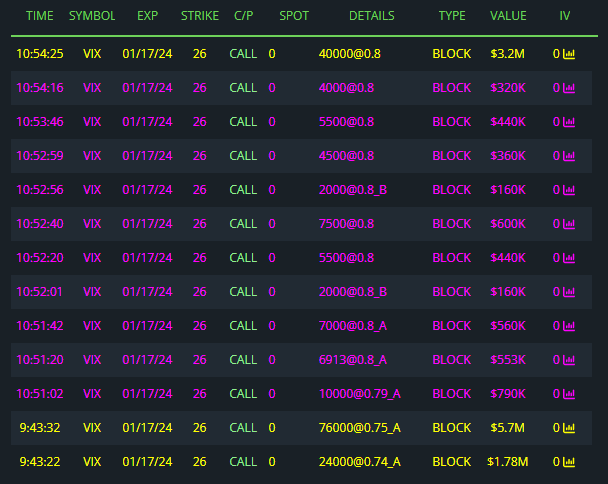The height and width of the screenshot is (484, 608).
Task: Sort by the TYPE column header
Action: point(452,16)
